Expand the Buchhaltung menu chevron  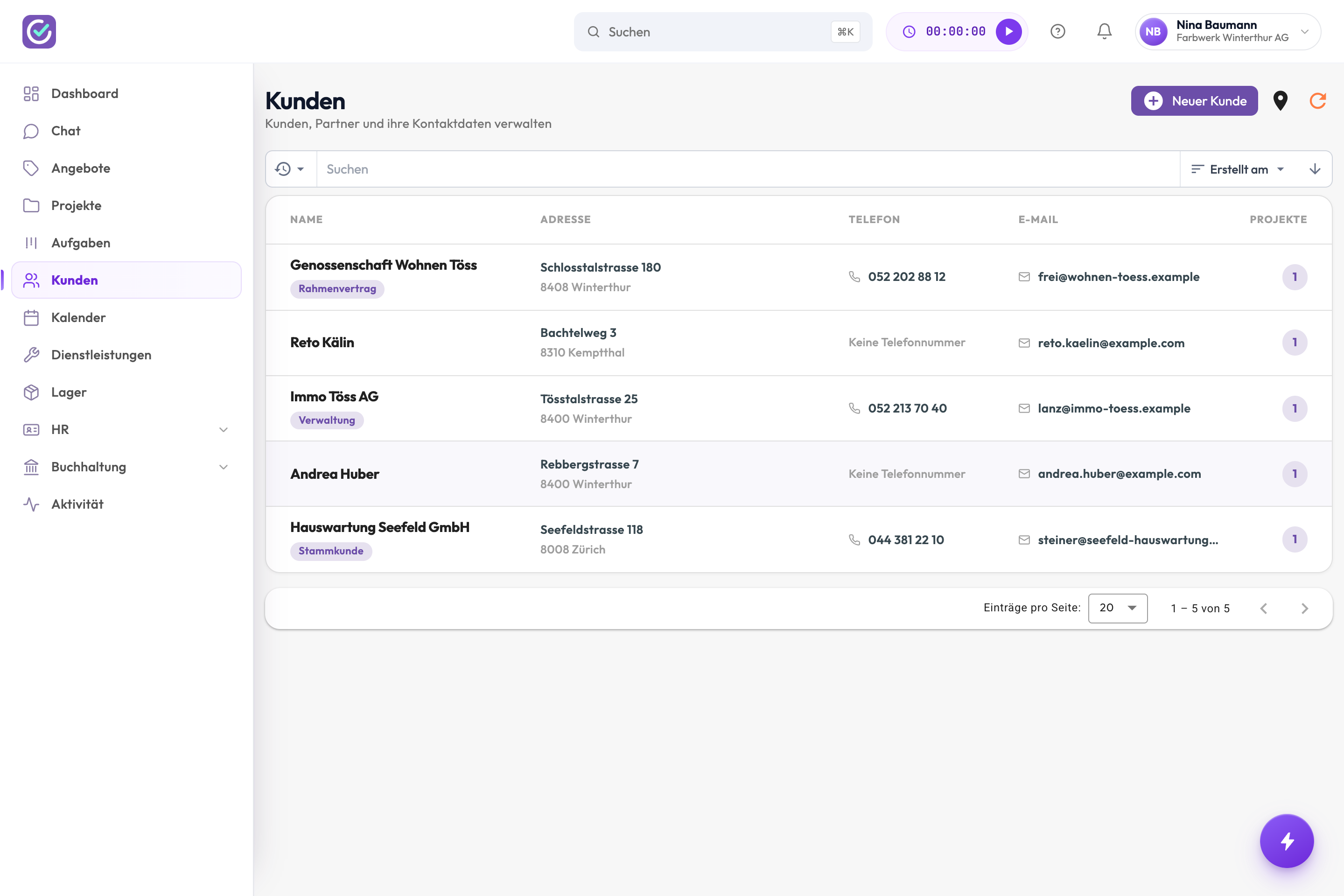coord(224,467)
